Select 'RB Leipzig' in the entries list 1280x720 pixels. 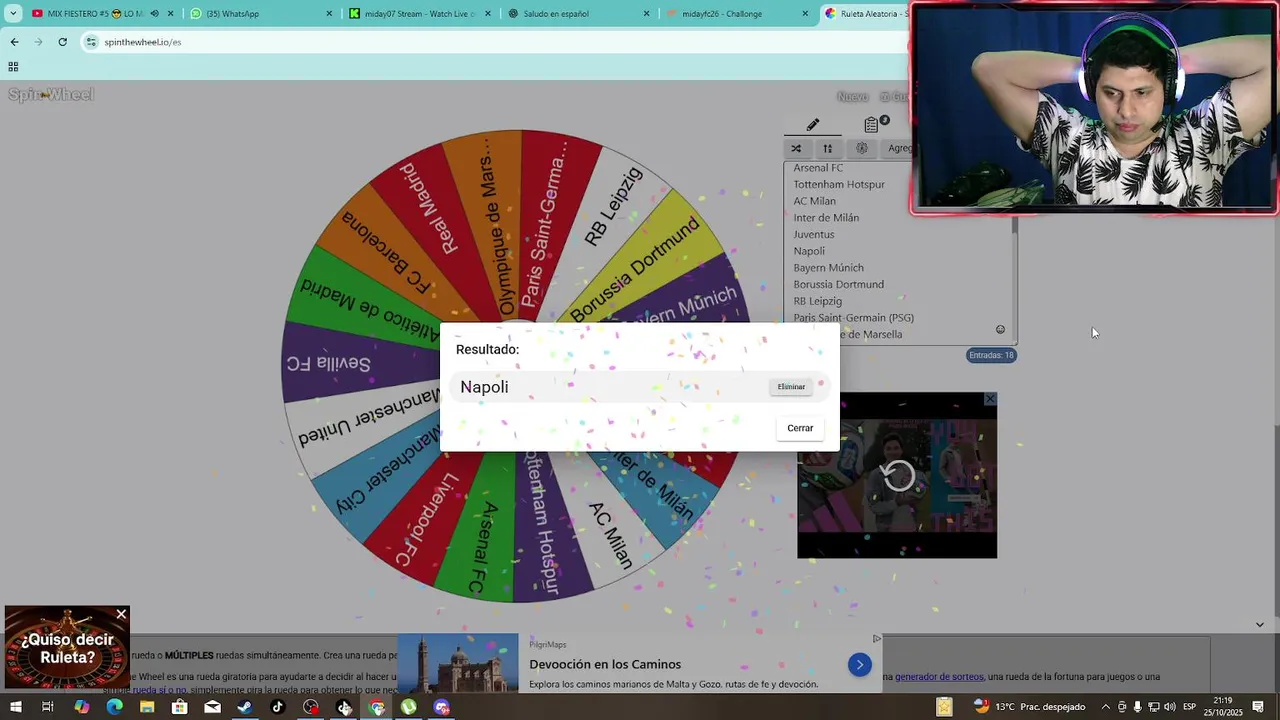(817, 301)
